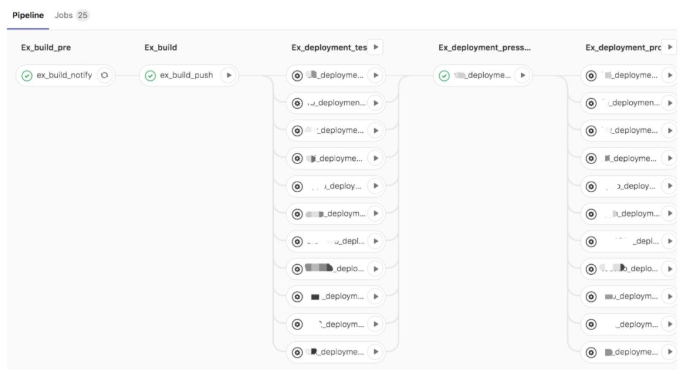The width and height of the screenshot is (683, 373).
Task: Run first job in Ex_deployment_pro column
Action: tap(669, 75)
